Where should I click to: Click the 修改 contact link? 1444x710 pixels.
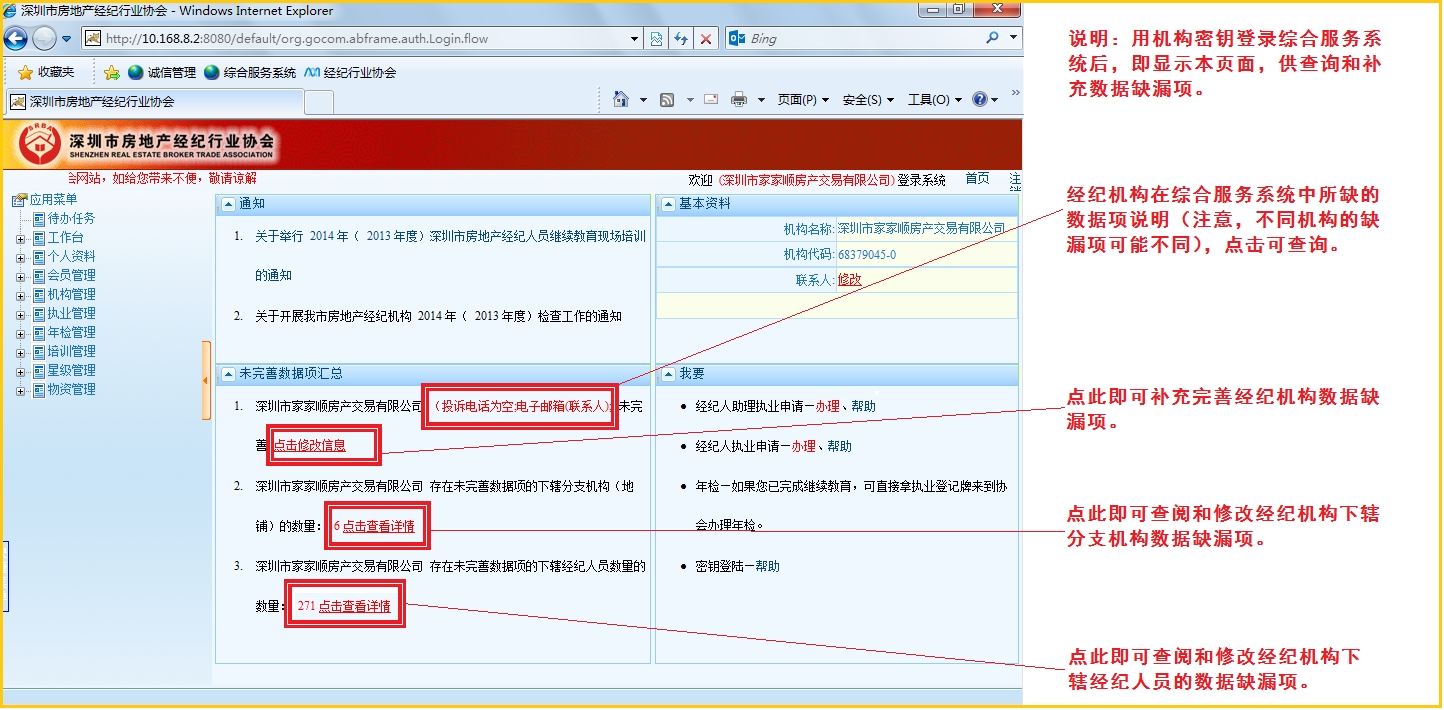pyautogui.click(x=849, y=280)
